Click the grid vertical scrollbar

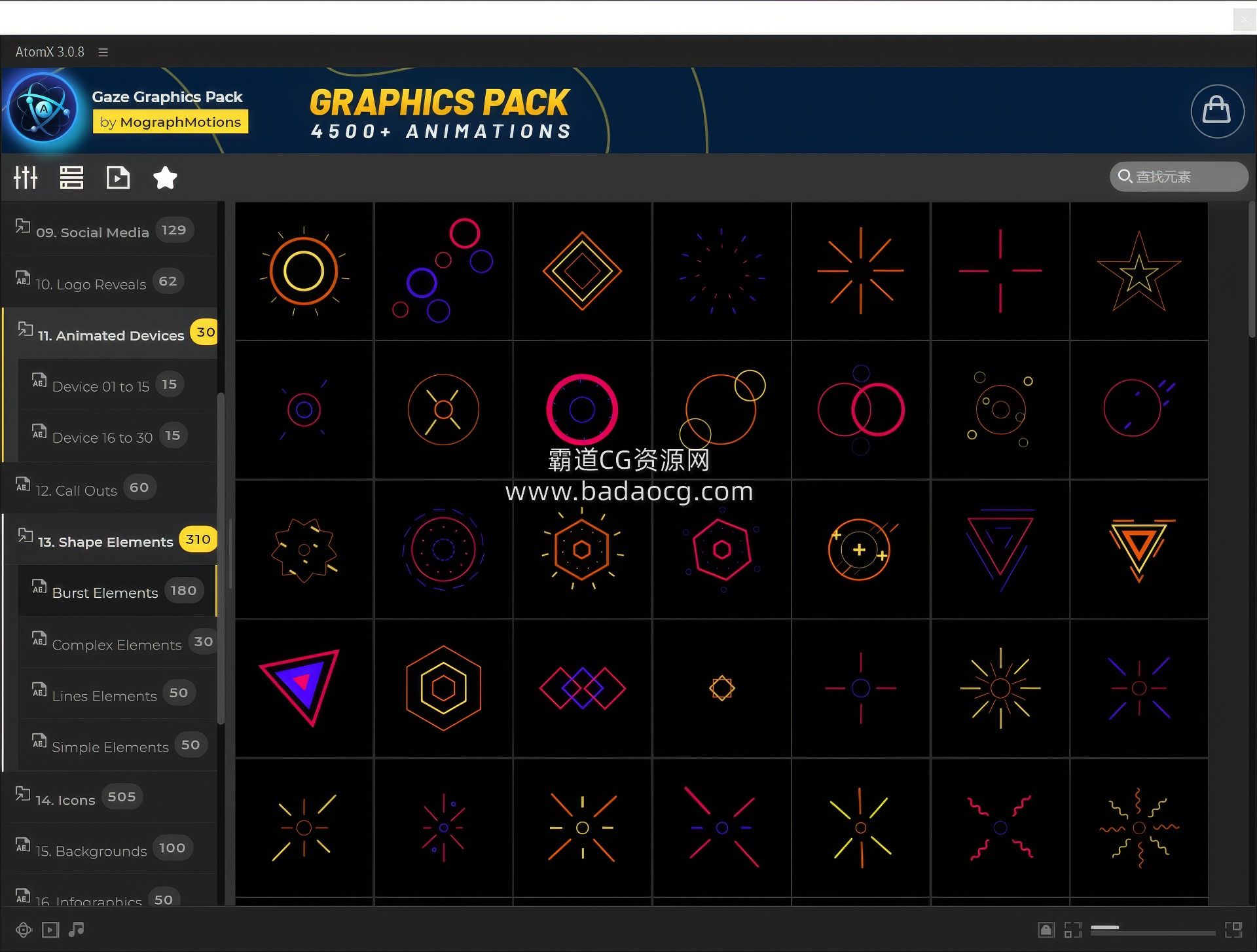click(1252, 270)
